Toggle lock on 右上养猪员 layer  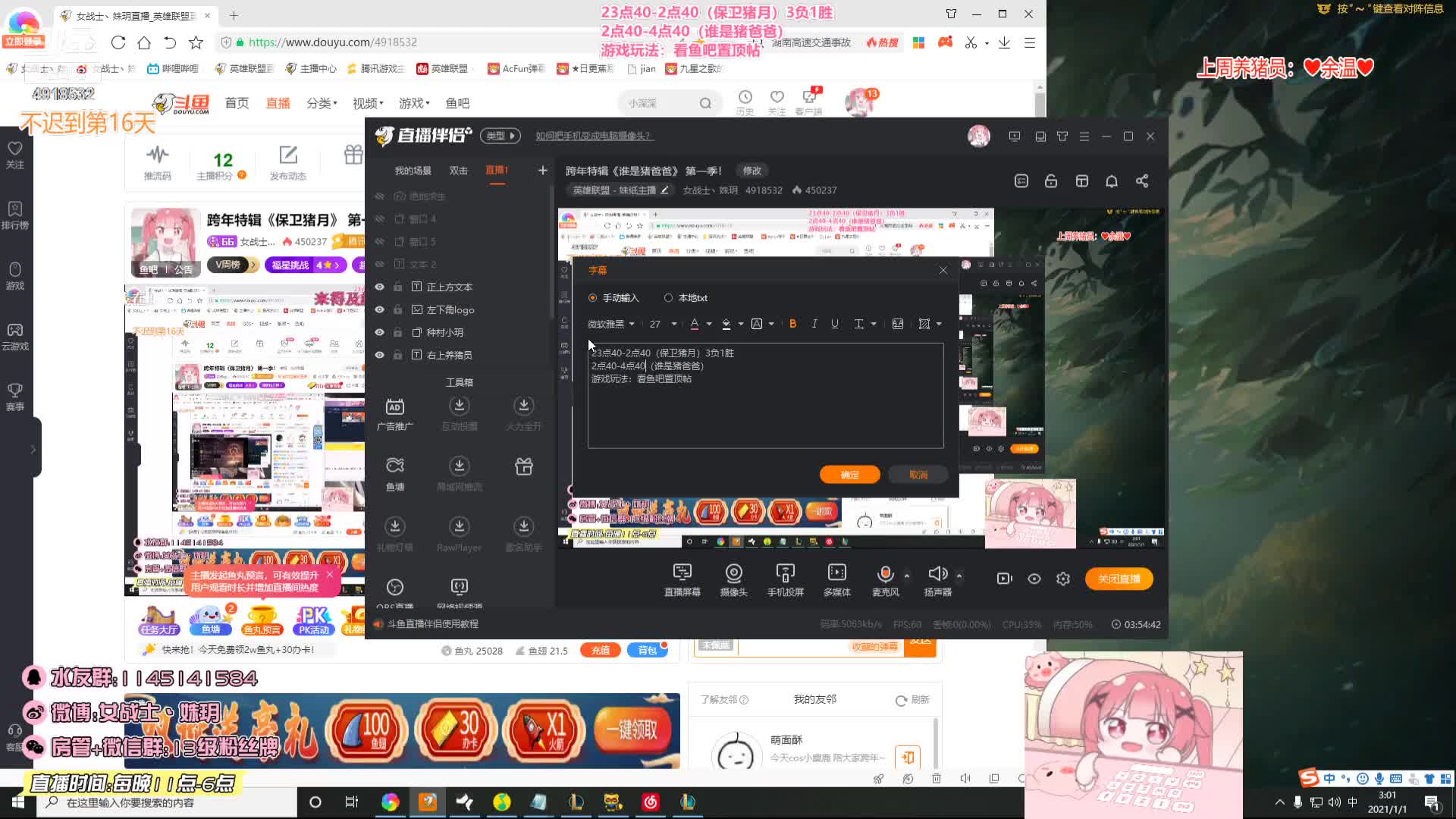click(397, 355)
